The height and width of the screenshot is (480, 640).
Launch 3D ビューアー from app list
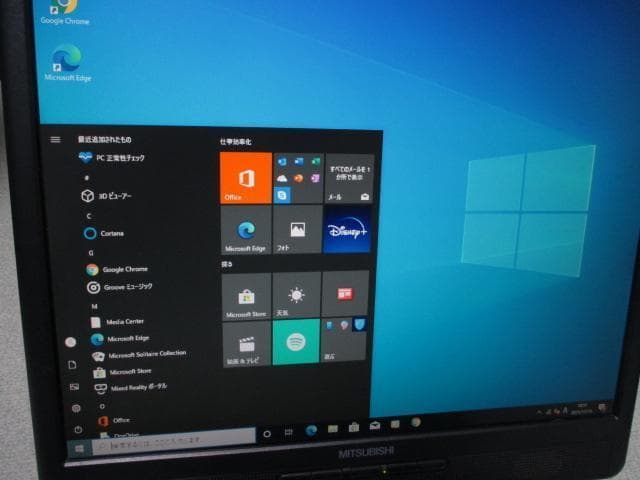pyautogui.click(x=106, y=196)
